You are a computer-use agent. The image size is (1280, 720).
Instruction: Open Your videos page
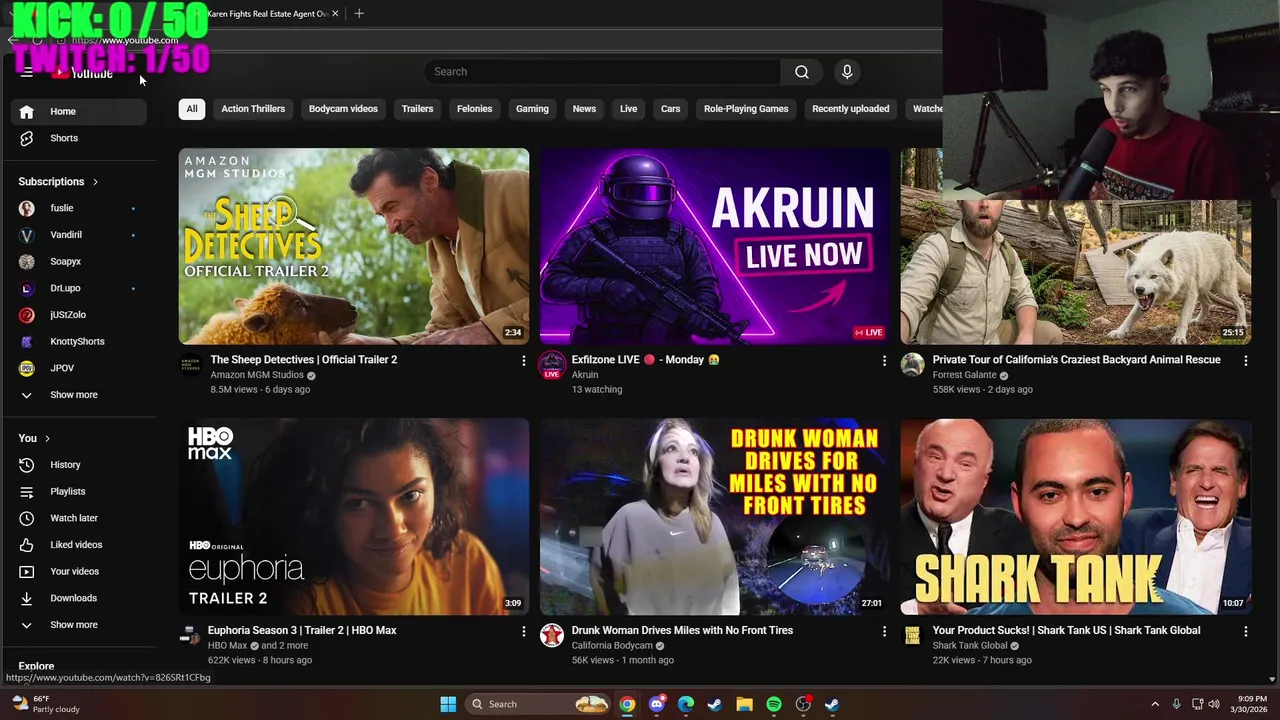coord(79,572)
